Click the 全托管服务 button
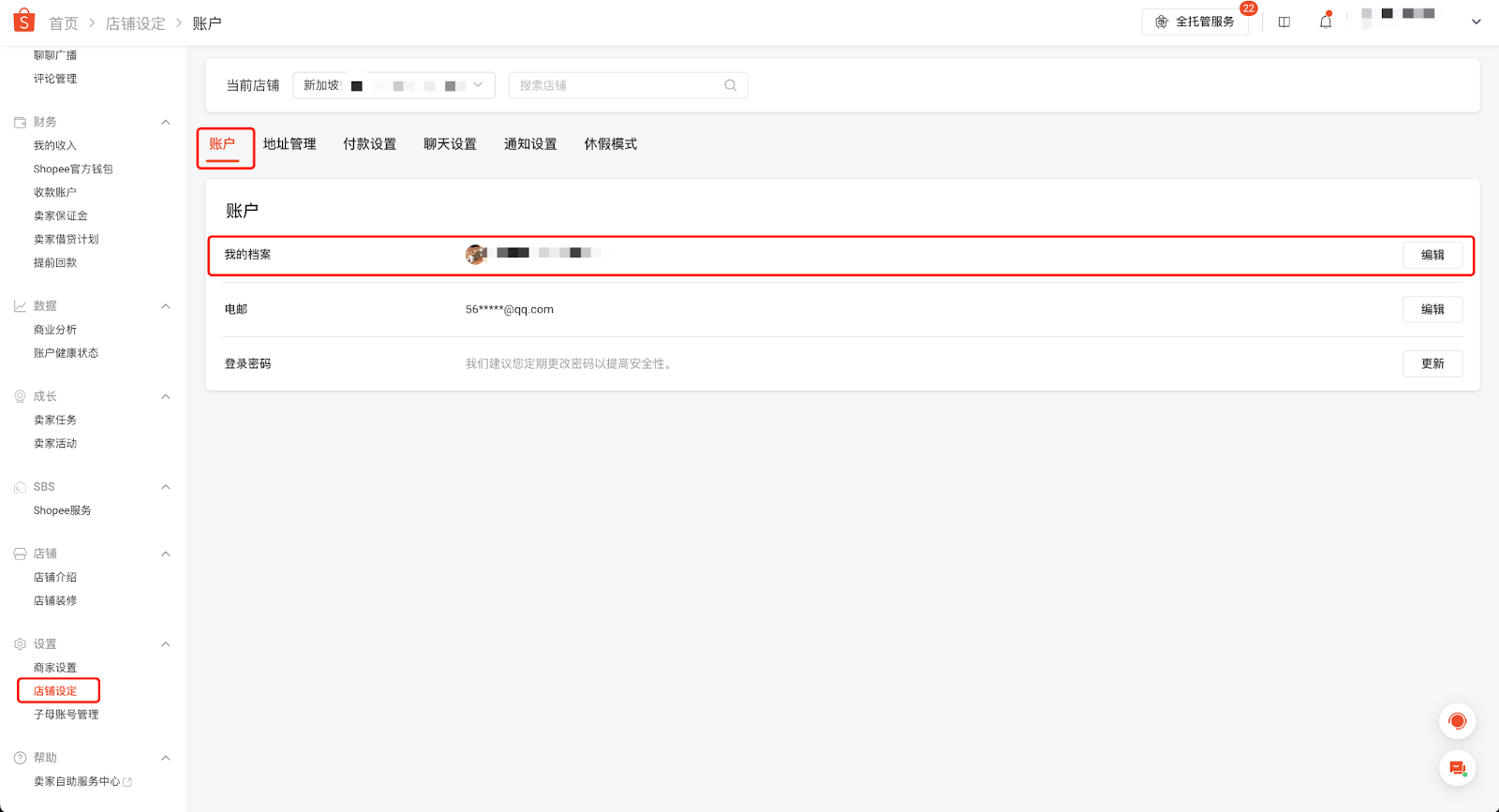The height and width of the screenshot is (812, 1499). (x=1195, y=22)
